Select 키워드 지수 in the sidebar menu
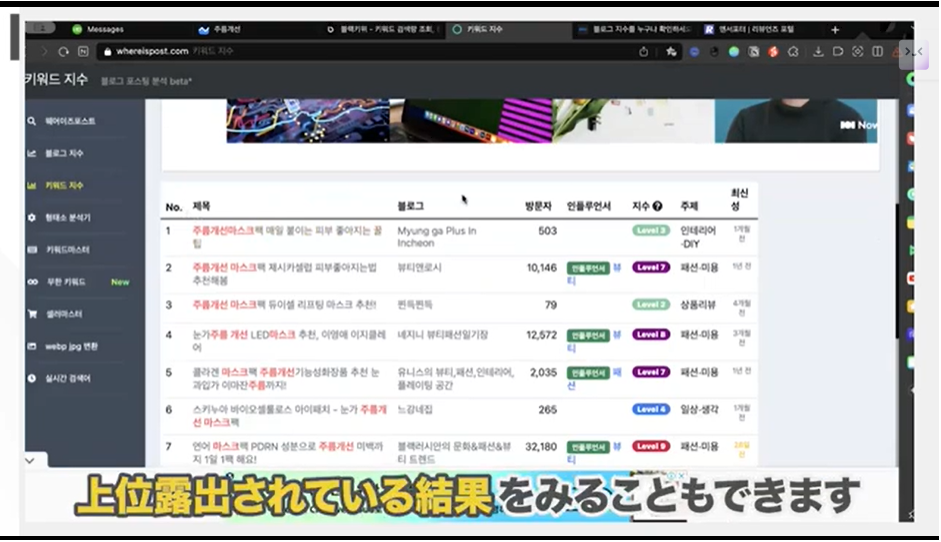Image resolution: width=941 pixels, height=542 pixels. (x=64, y=185)
